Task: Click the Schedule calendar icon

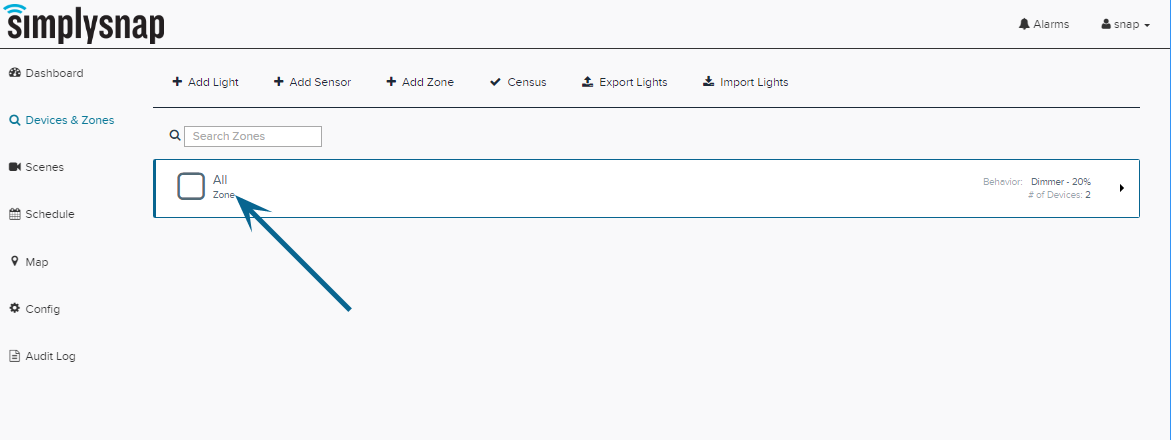Action: pos(14,214)
